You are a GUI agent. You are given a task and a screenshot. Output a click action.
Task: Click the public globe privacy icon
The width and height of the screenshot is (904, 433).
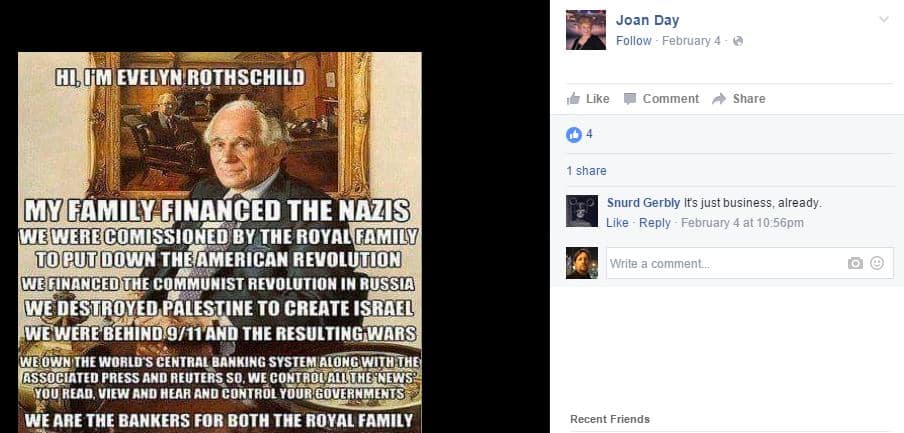click(x=738, y=41)
